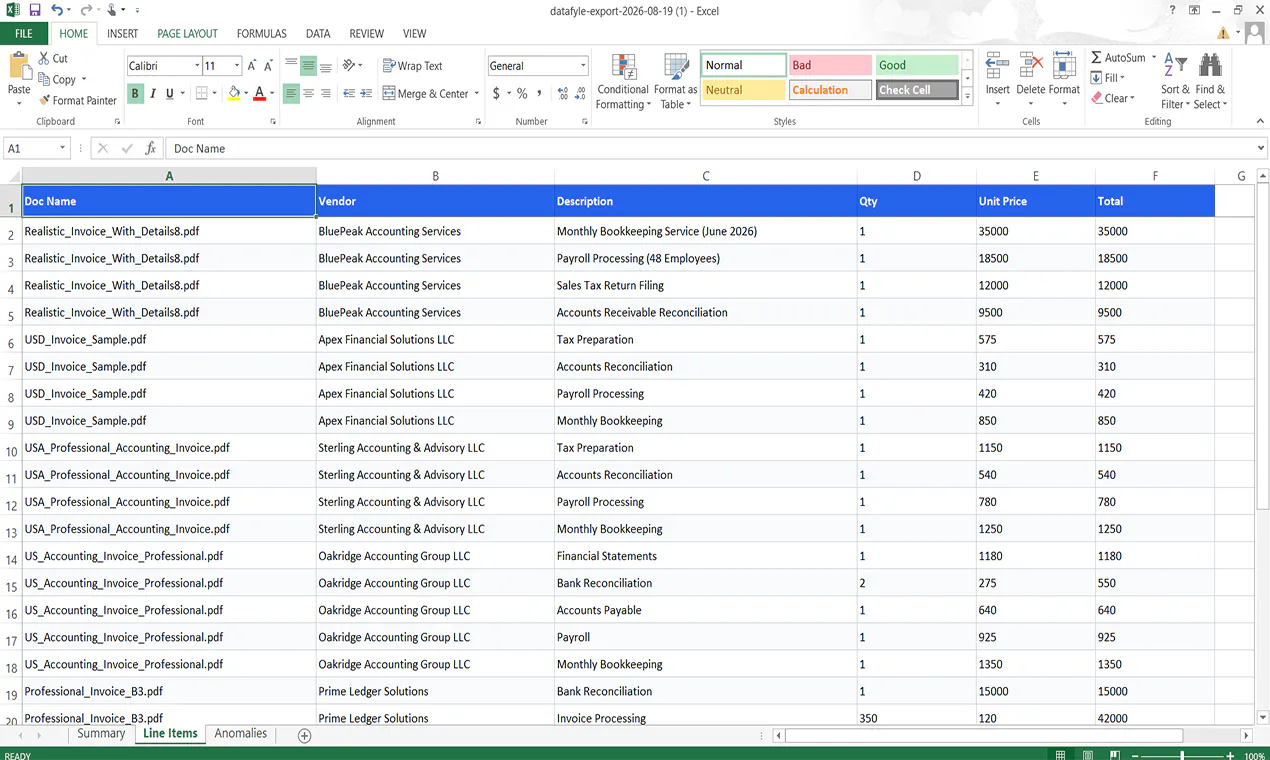Toggle Italic formatting
The image size is (1270, 760).
[x=153, y=94]
